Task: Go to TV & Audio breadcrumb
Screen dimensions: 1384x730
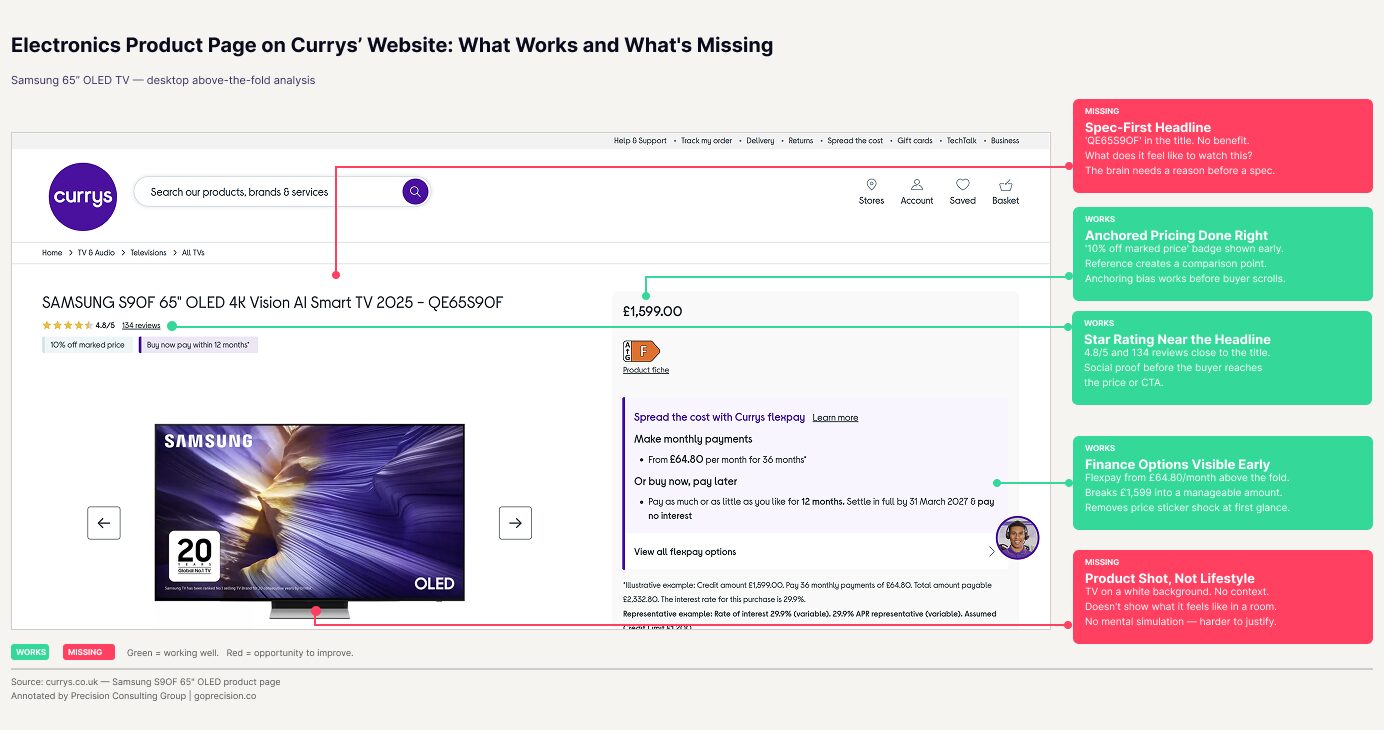Action: tap(96, 253)
